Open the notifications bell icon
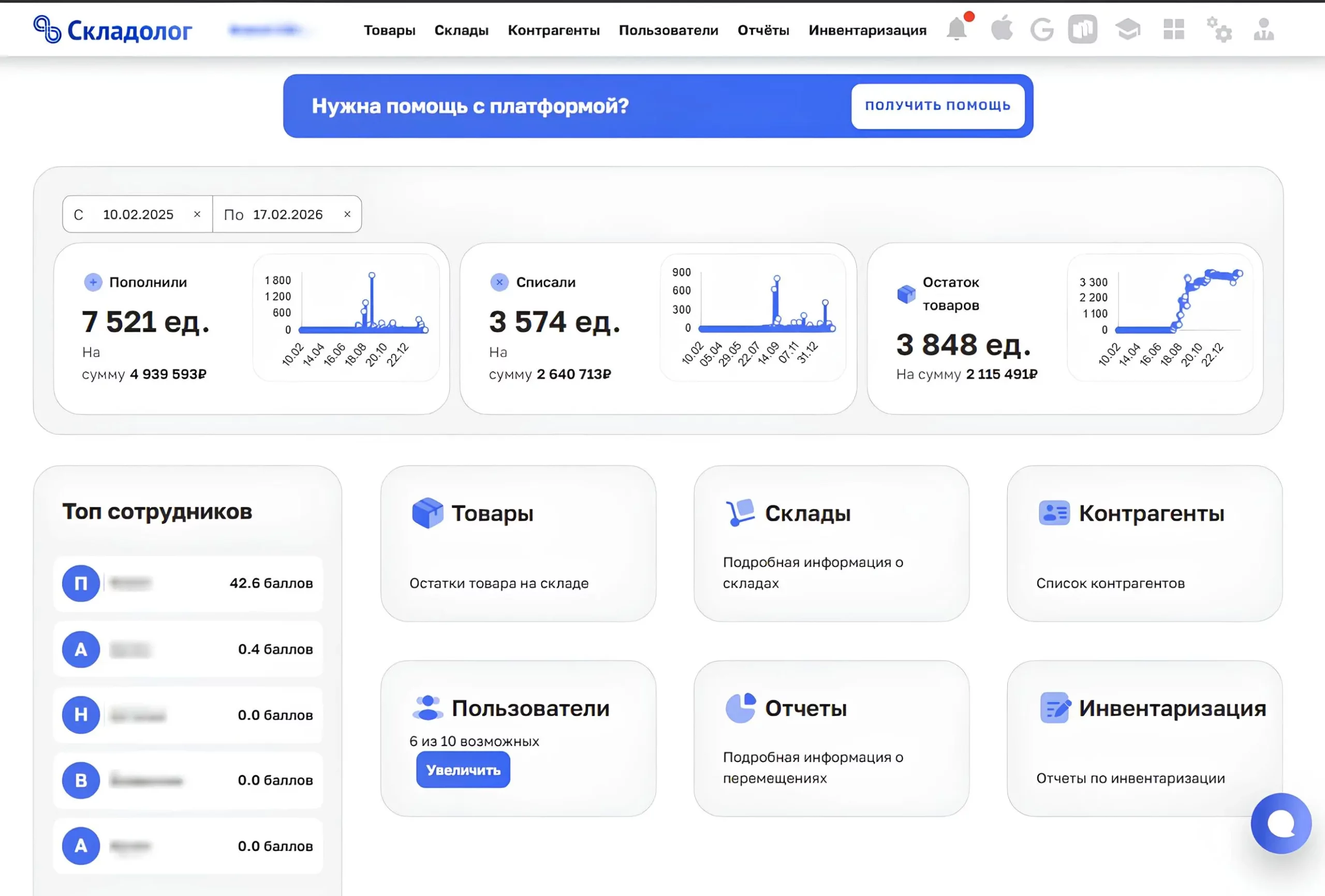1325x896 pixels. coord(956,29)
